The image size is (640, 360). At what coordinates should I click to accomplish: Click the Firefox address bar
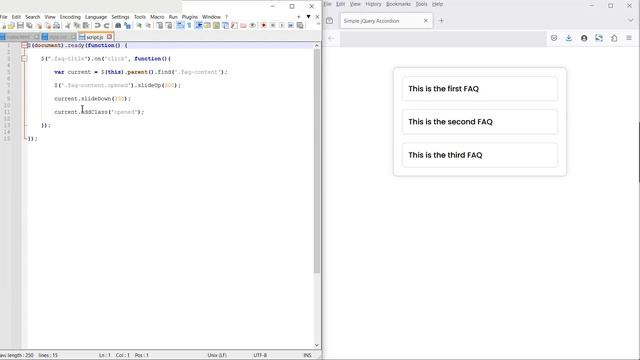tap(443, 38)
